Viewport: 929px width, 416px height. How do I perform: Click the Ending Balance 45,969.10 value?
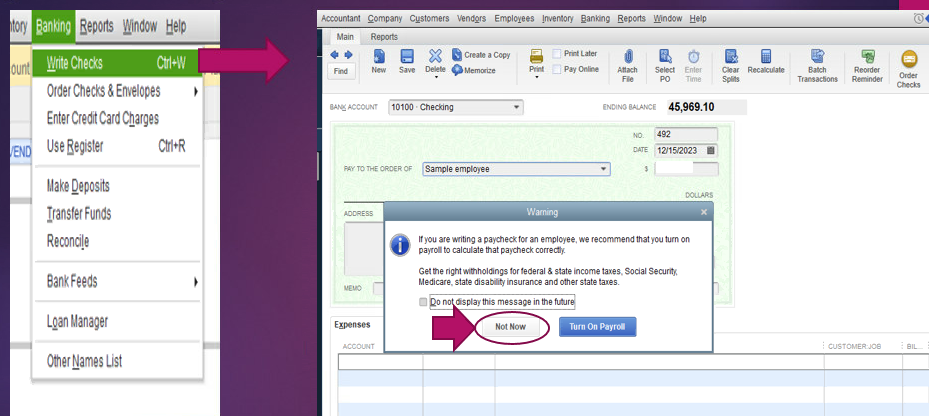coord(691,107)
